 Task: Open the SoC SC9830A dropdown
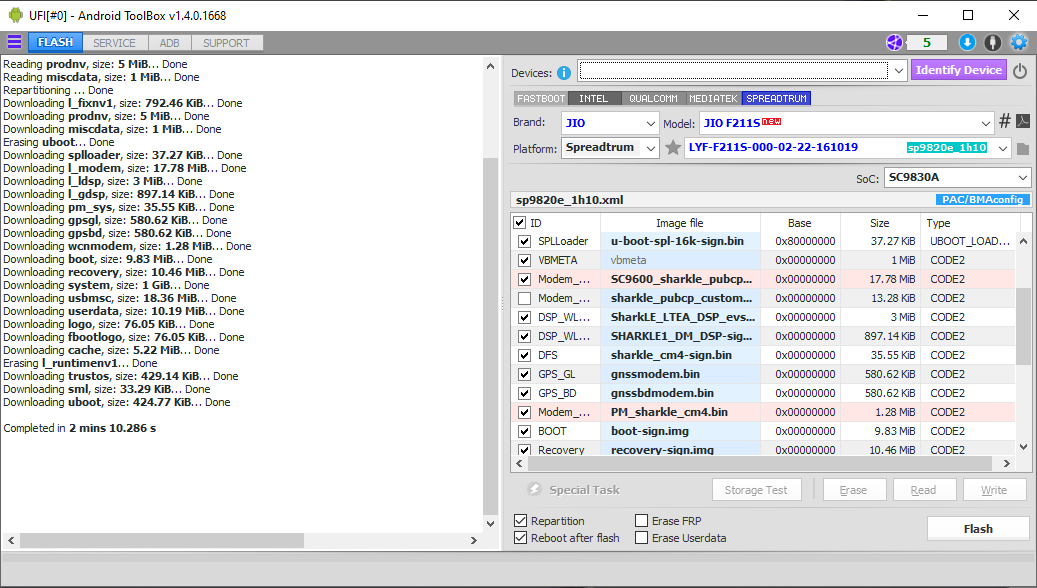click(1022, 177)
